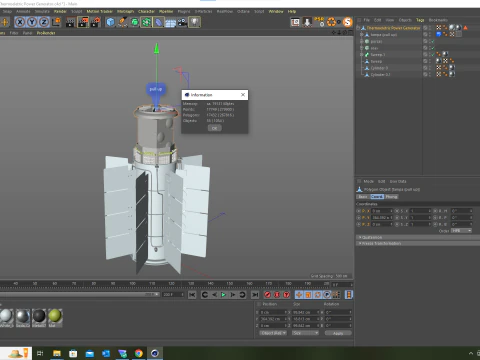Image resolution: width=480 pixels, height=360 pixels.
Task: Expand the Freeze Transformation section
Action: [x=418, y=243]
